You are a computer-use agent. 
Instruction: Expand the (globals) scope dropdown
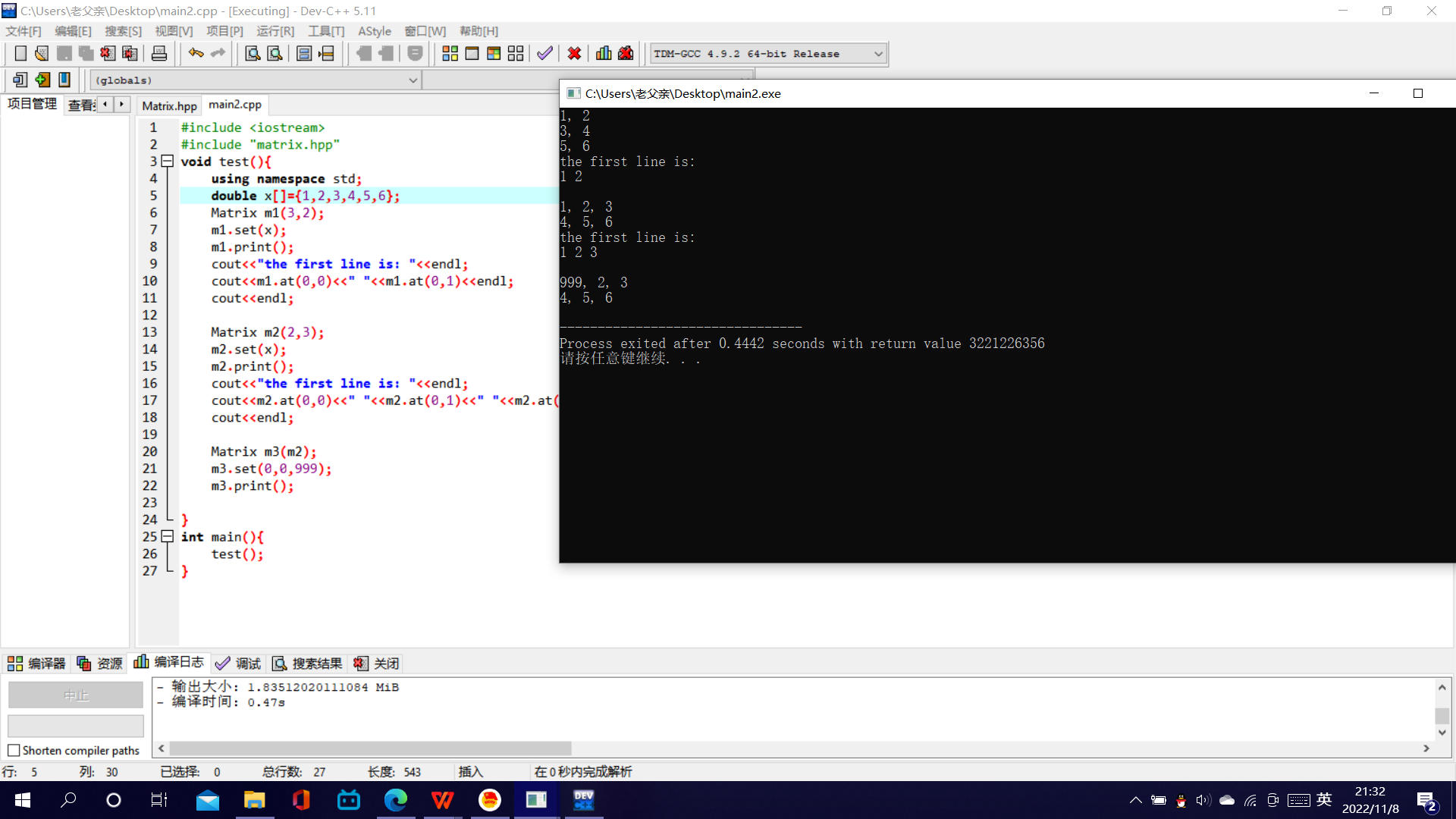(x=413, y=80)
